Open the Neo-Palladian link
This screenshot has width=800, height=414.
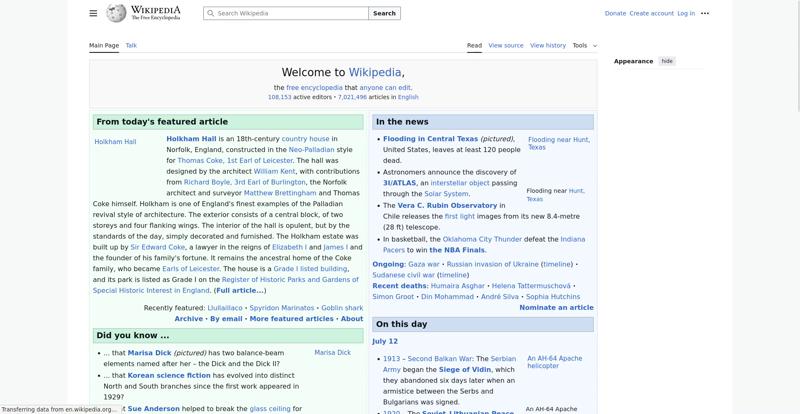[311, 150]
